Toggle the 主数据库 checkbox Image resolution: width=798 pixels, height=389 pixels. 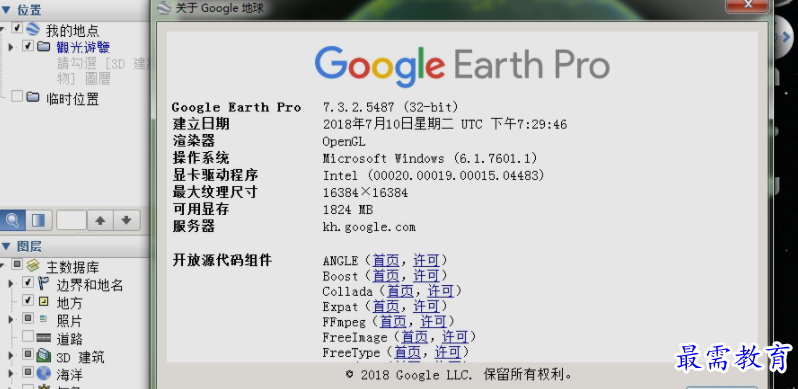pyautogui.click(x=17, y=264)
